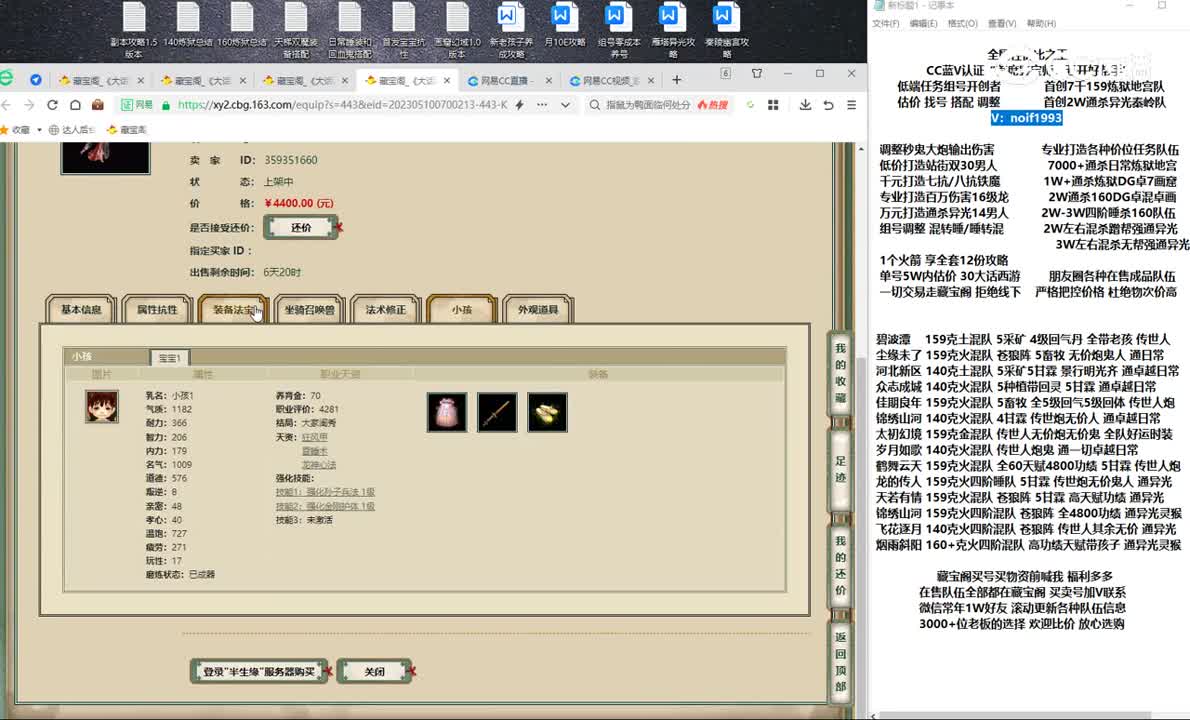
Task: Open desktop file 日常睡装和回血鬼搭配
Action: coord(350,30)
